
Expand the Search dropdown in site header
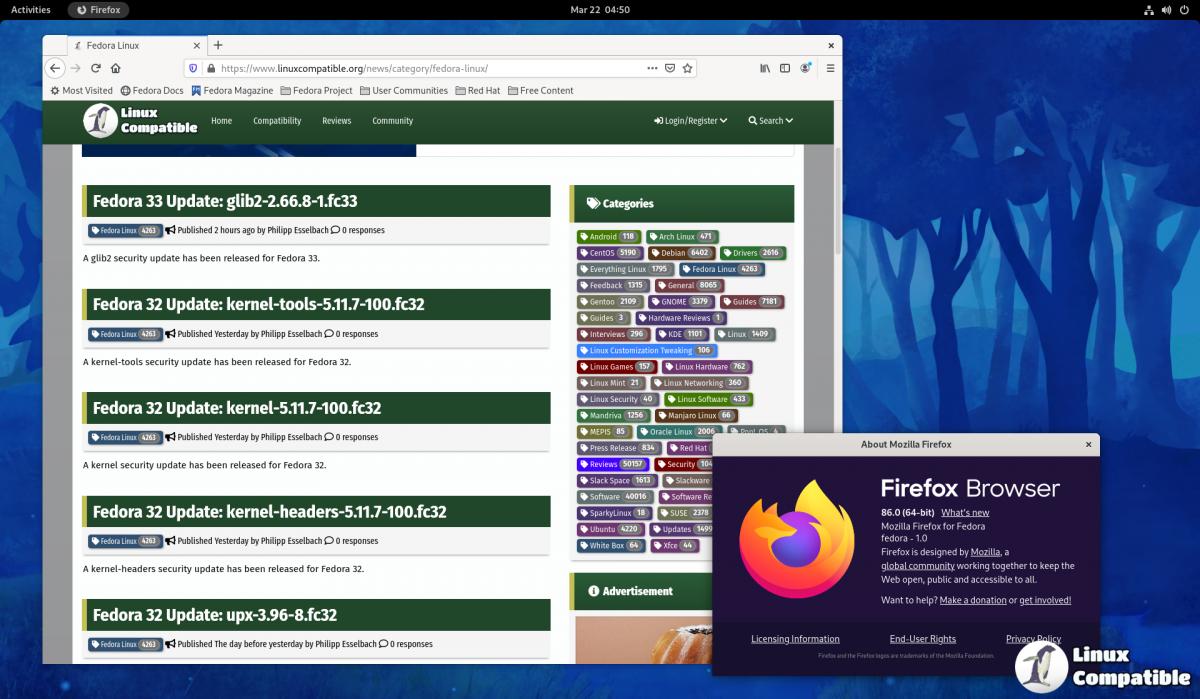(770, 121)
